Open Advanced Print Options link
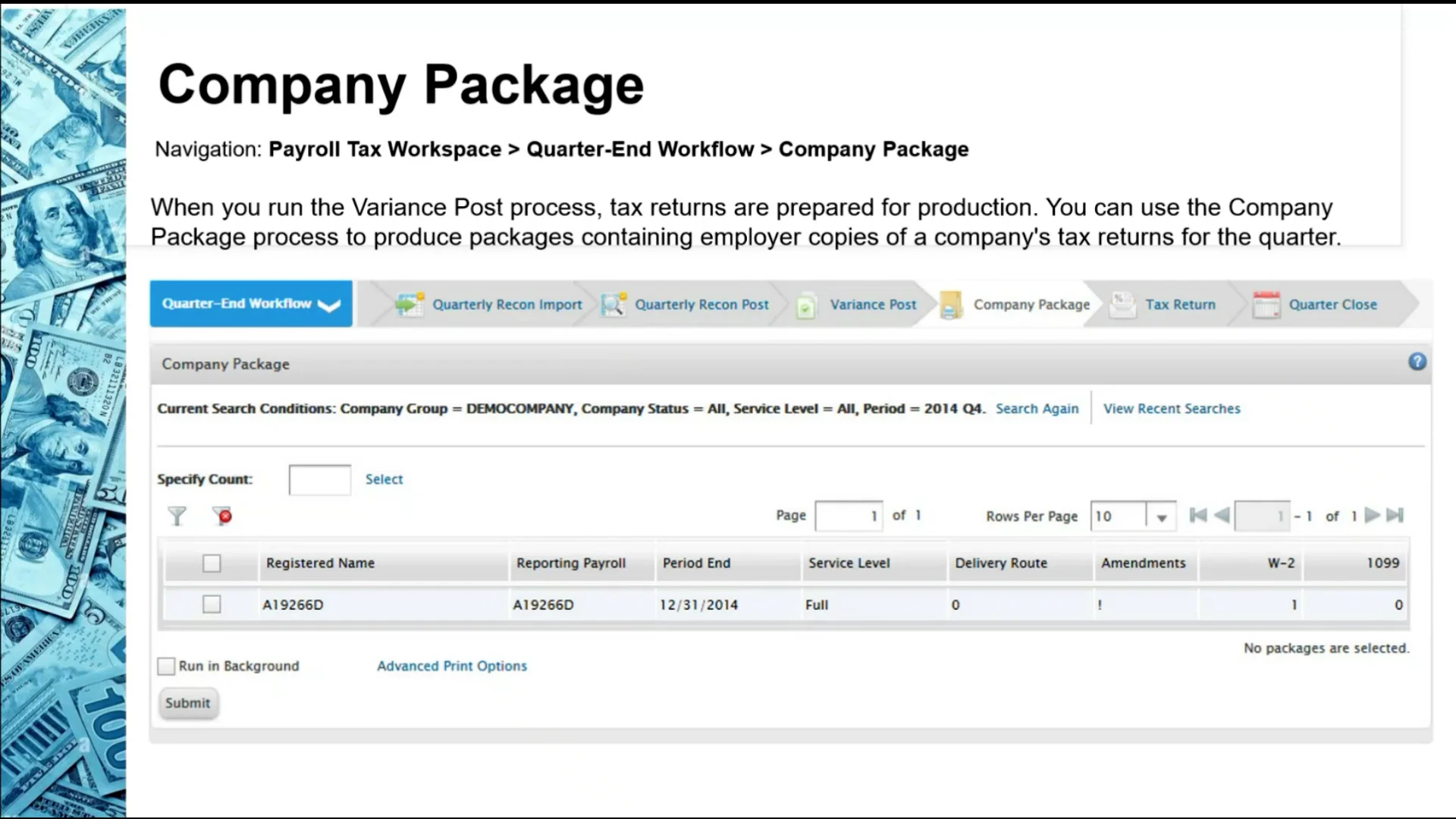Viewport: 1456px width, 819px height. coord(452,666)
